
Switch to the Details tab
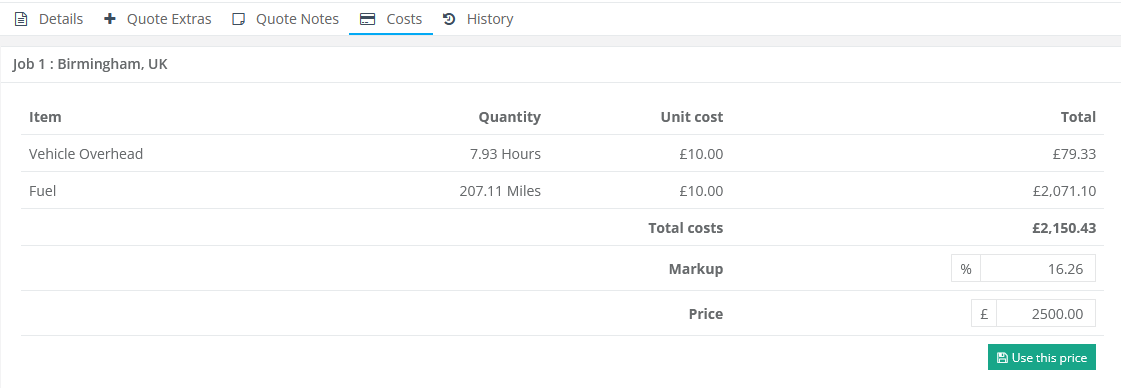49,19
